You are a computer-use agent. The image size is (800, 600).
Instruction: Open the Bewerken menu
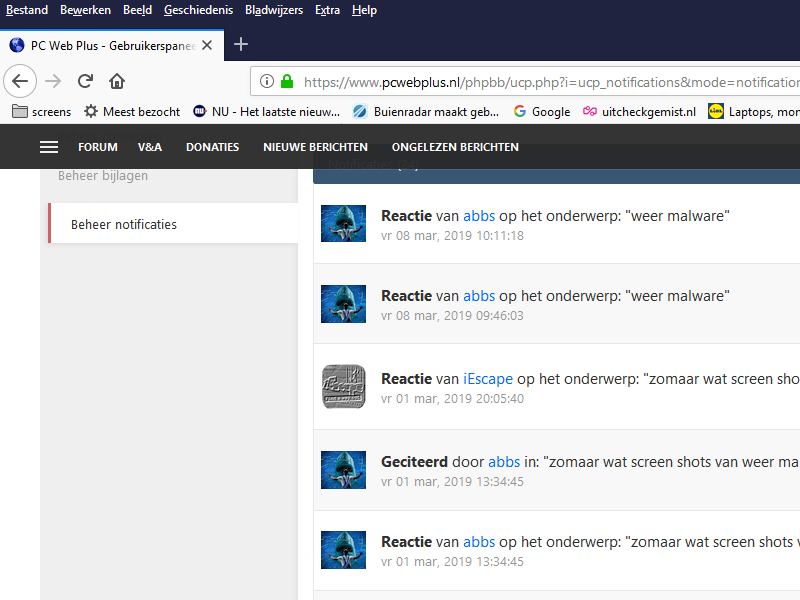pyautogui.click(x=85, y=10)
